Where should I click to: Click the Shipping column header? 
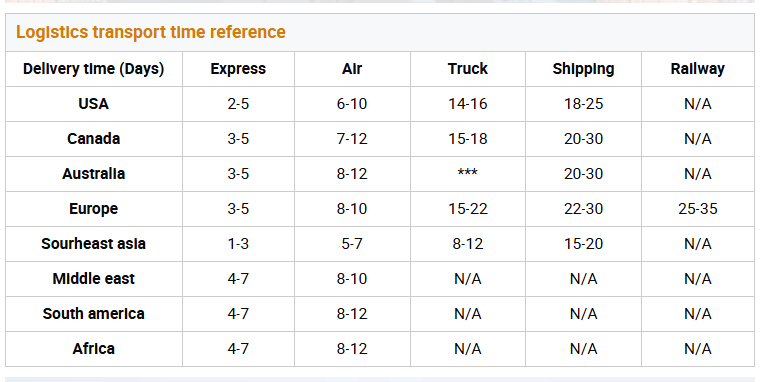point(583,69)
